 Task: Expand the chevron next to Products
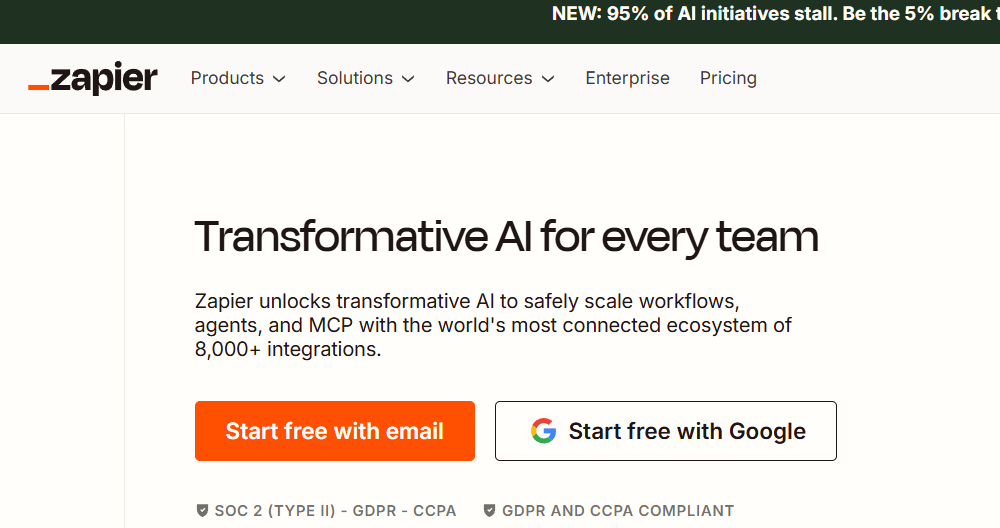(x=279, y=79)
